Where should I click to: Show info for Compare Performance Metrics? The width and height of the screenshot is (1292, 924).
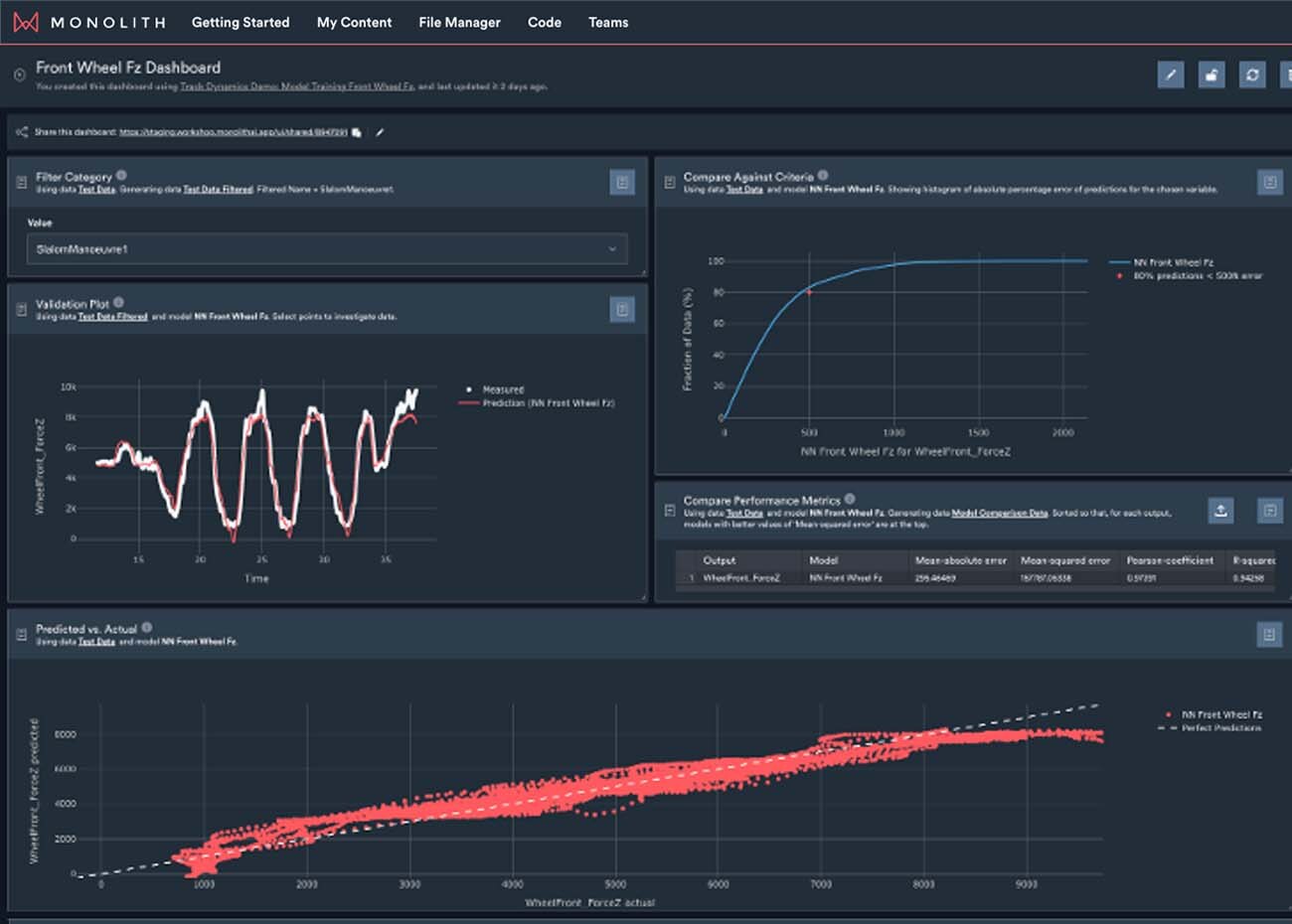850,499
